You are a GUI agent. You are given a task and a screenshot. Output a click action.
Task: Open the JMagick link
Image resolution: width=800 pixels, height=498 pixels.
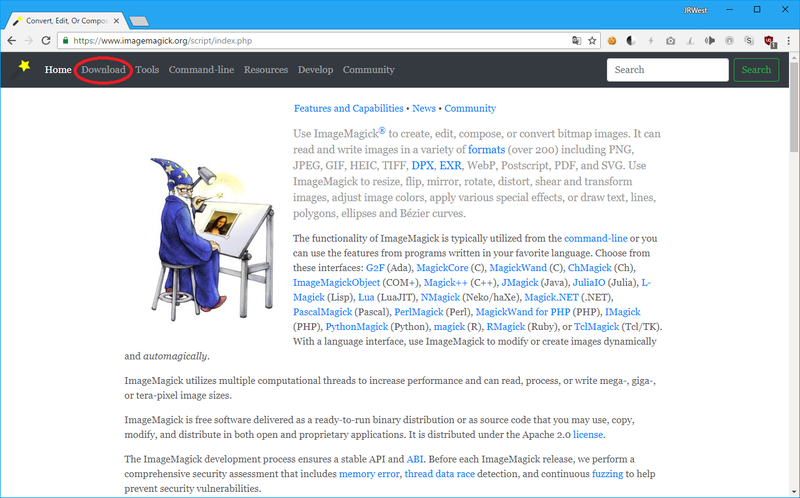[x=519, y=283]
